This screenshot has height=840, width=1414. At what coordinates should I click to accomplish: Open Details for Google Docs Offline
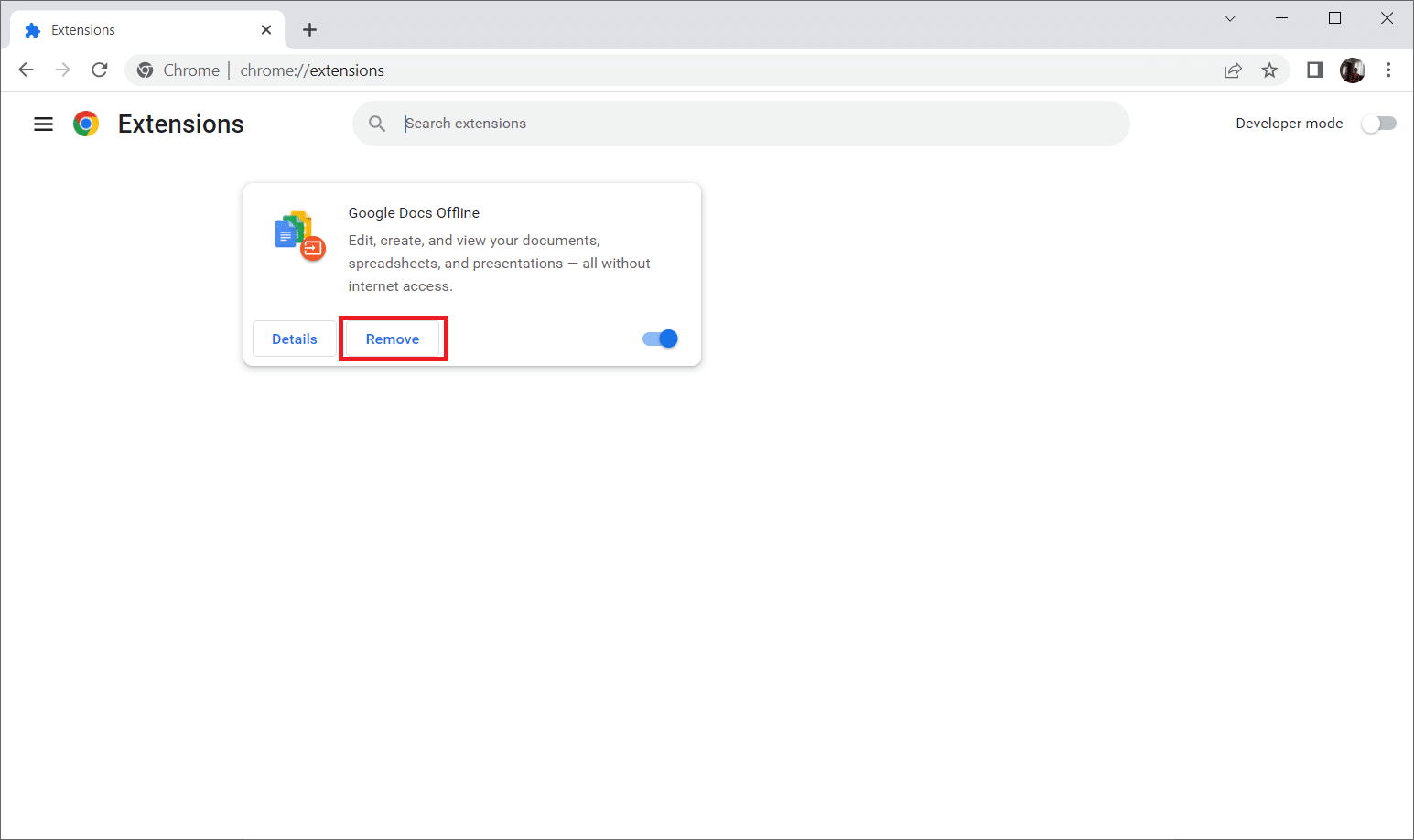click(295, 339)
